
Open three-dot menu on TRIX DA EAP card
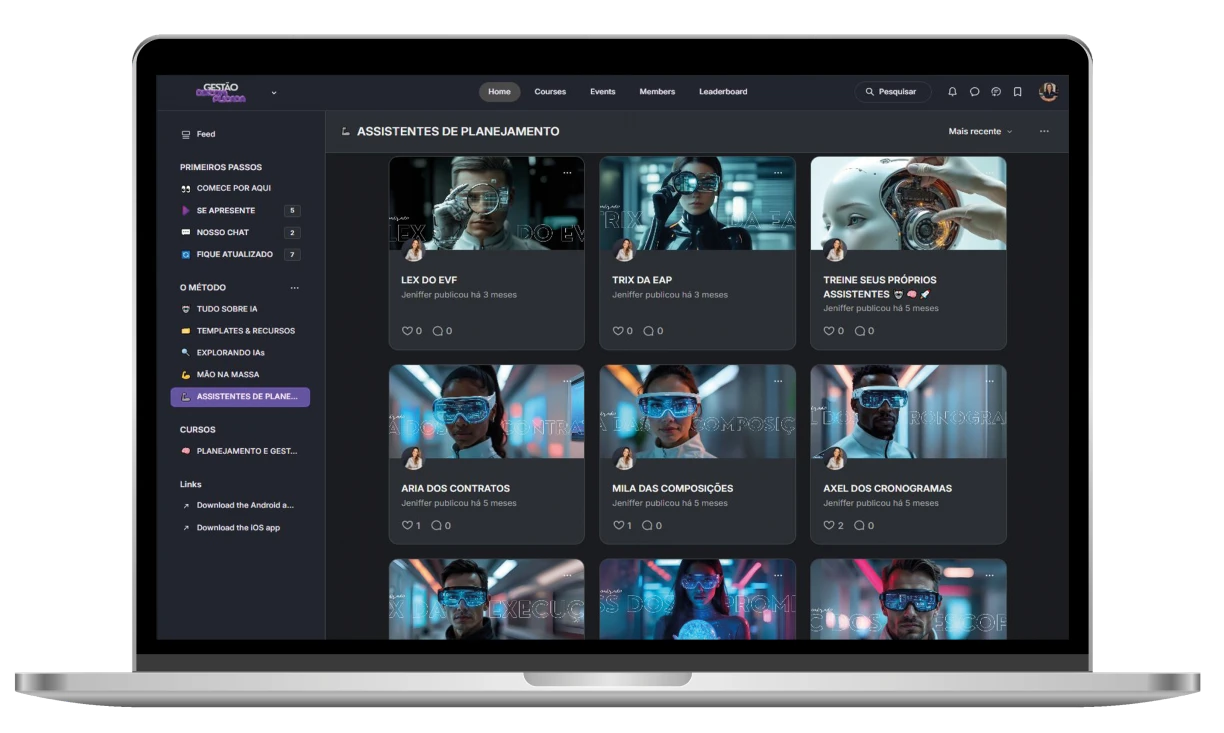[x=778, y=173]
